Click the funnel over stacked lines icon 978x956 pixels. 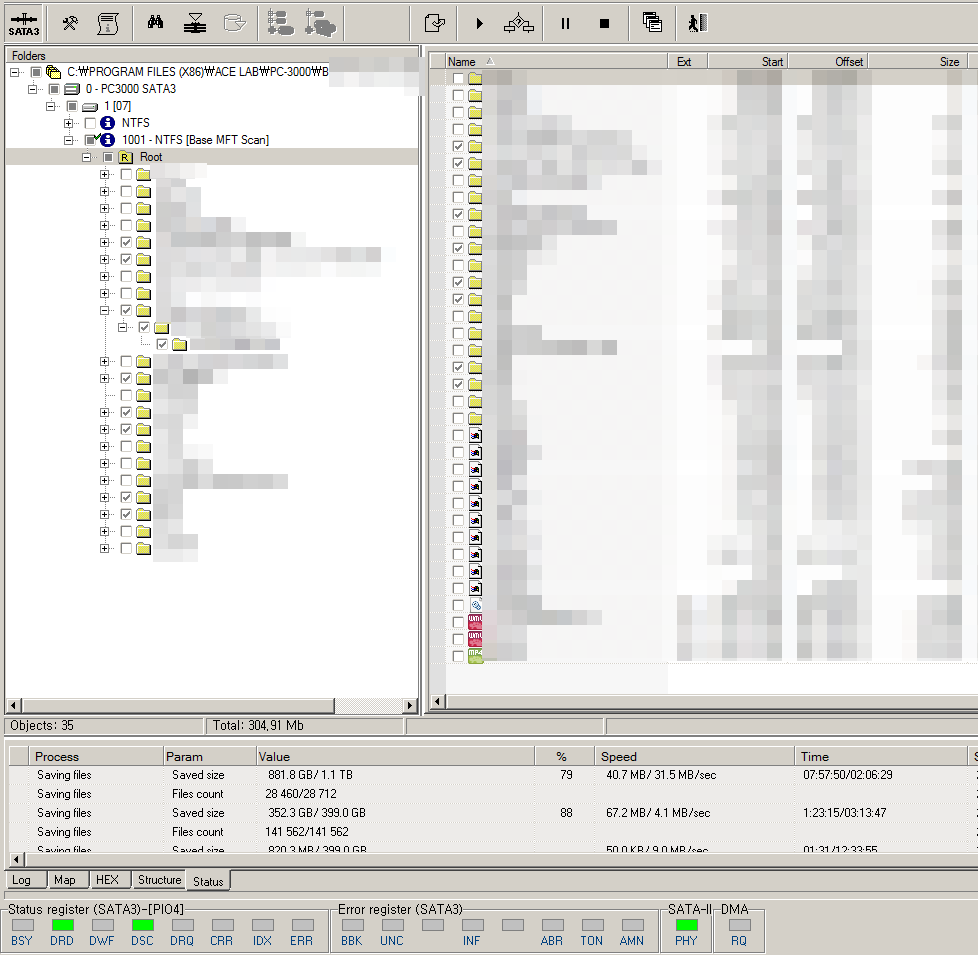[195, 24]
